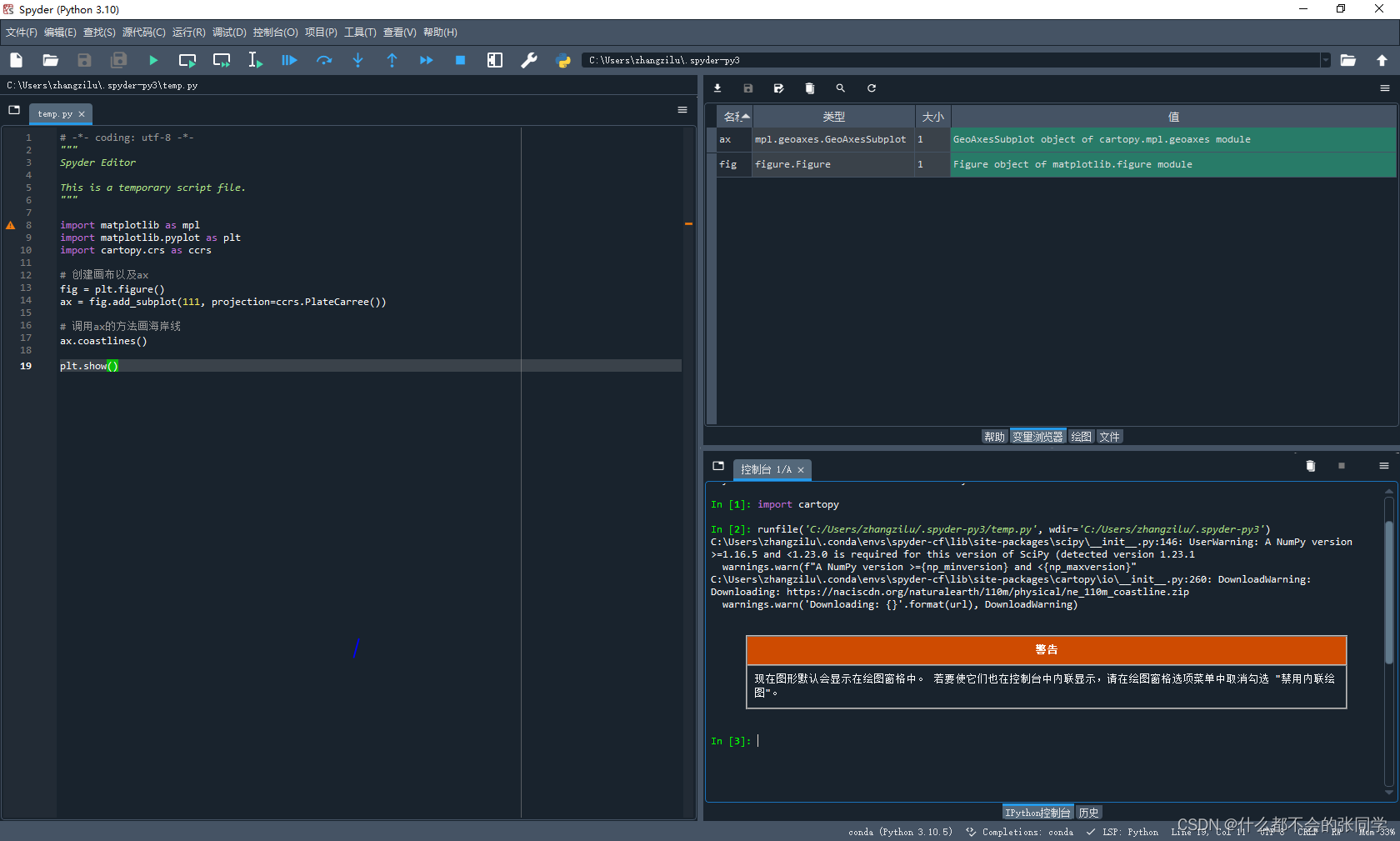Expand the working directory path dropdown

click(1325, 60)
